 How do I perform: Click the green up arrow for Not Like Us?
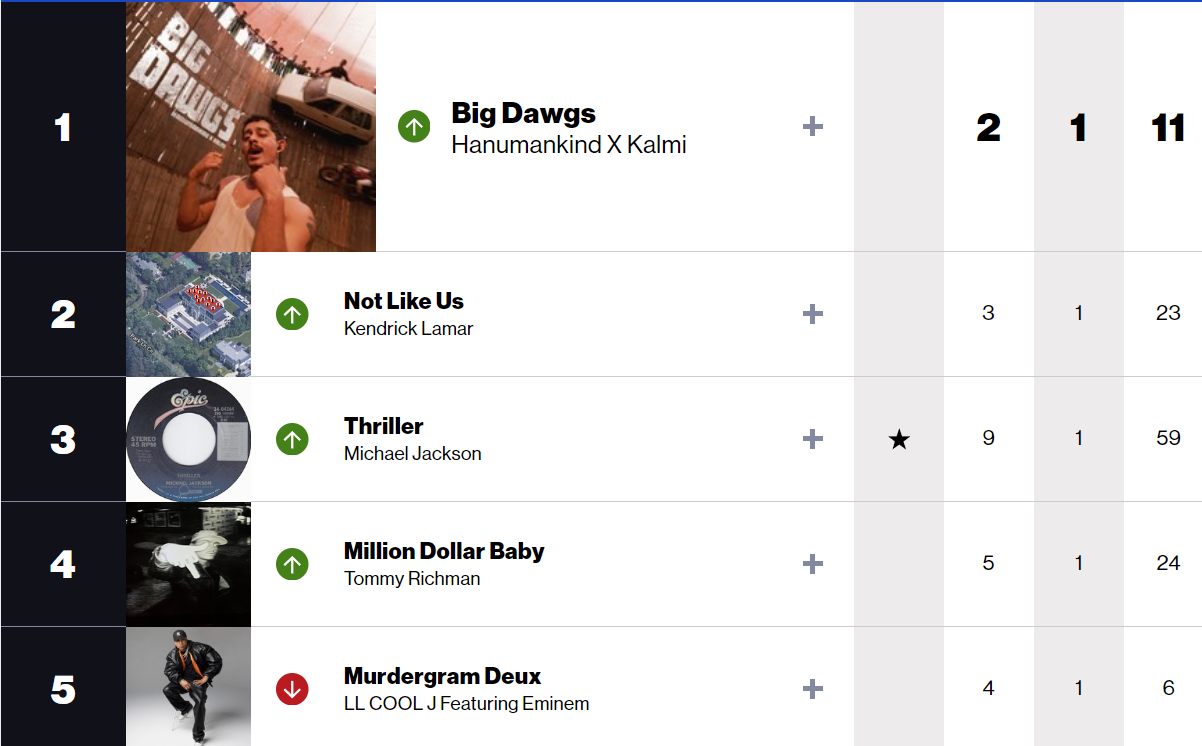(292, 314)
